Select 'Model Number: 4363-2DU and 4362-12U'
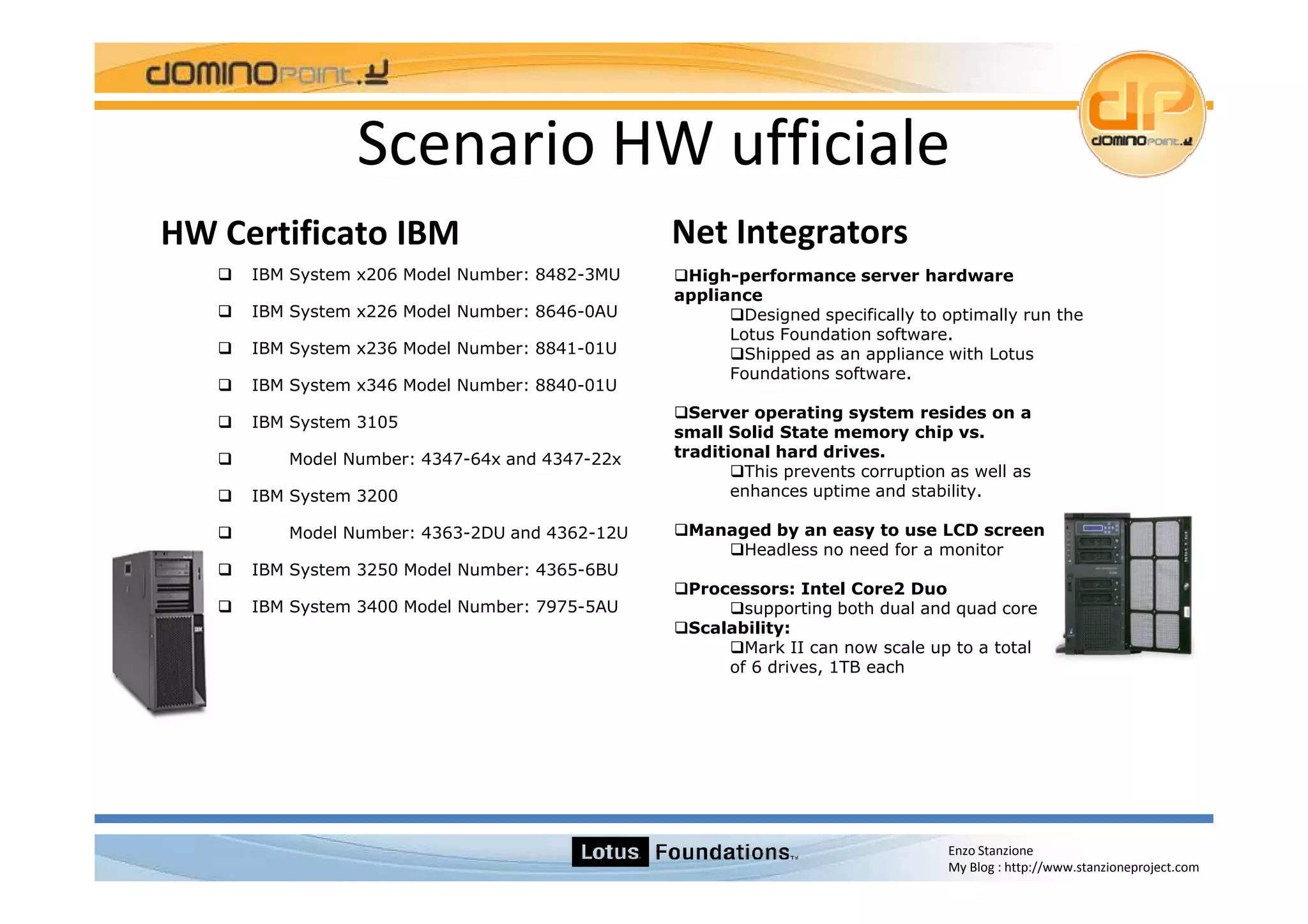This screenshot has width=1308, height=924. click(459, 533)
